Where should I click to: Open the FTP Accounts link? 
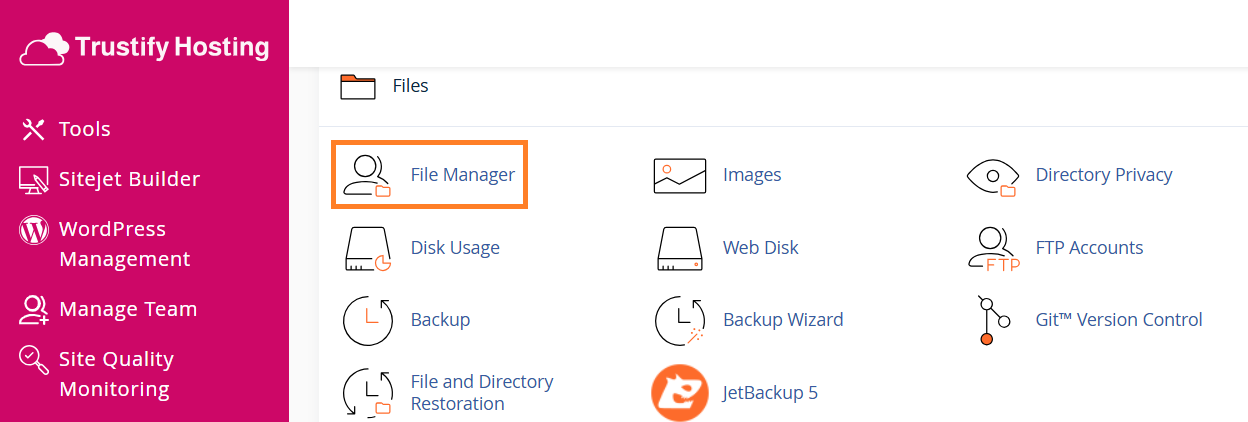tap(1089, 248)
